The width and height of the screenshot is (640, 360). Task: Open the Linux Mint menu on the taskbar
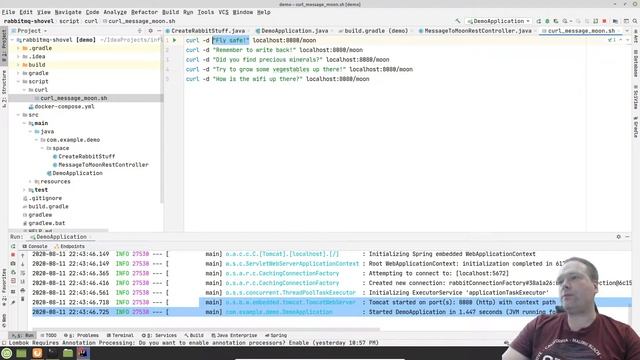click(x=7, y=353)
